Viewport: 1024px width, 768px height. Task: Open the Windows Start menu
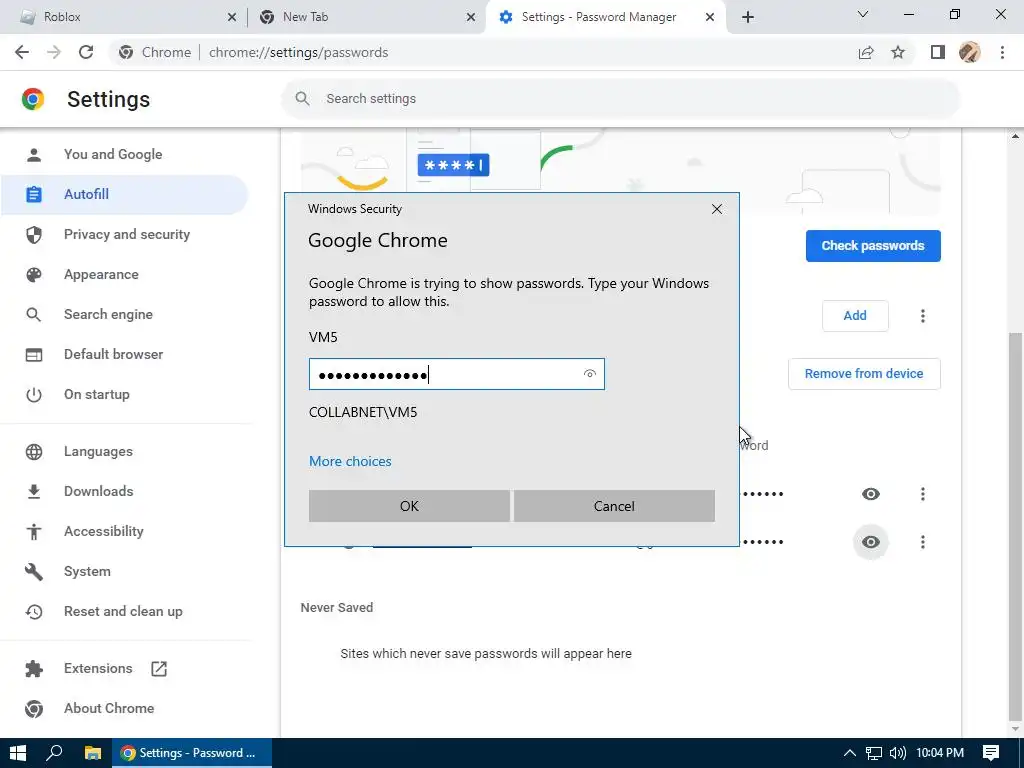point(18,753)
